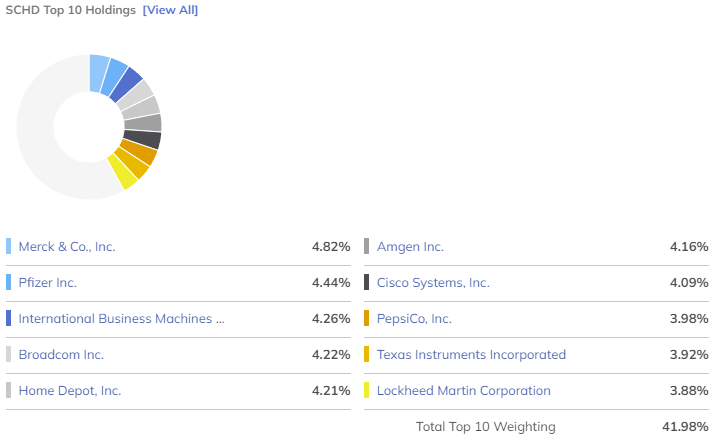Click the 3.92% Texas Instruments weighting value
The height and width of the screenshot is (439, 716).
click(689, 354)
